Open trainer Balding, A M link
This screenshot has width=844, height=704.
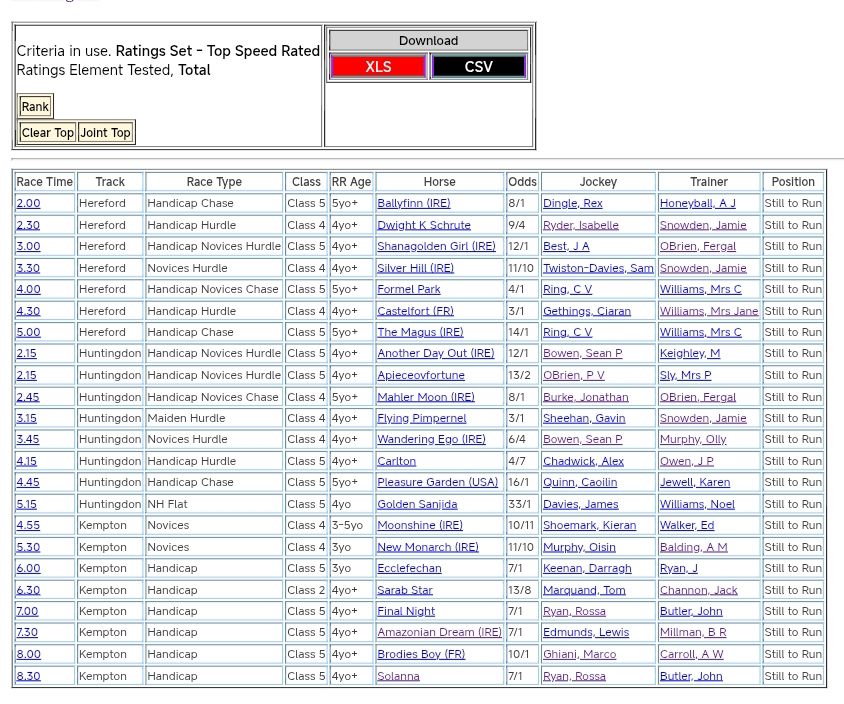click(x=693, y=547)
